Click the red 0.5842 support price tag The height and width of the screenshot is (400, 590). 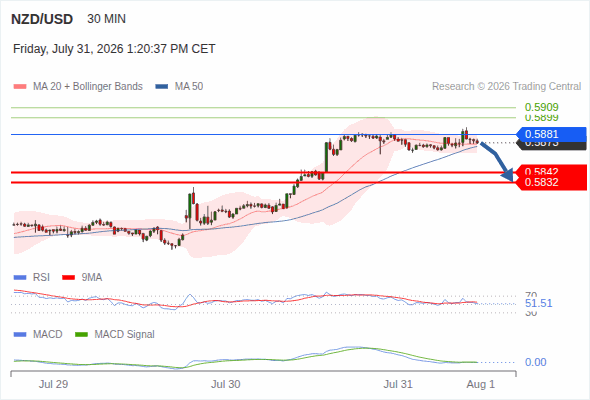coord(551,170)
